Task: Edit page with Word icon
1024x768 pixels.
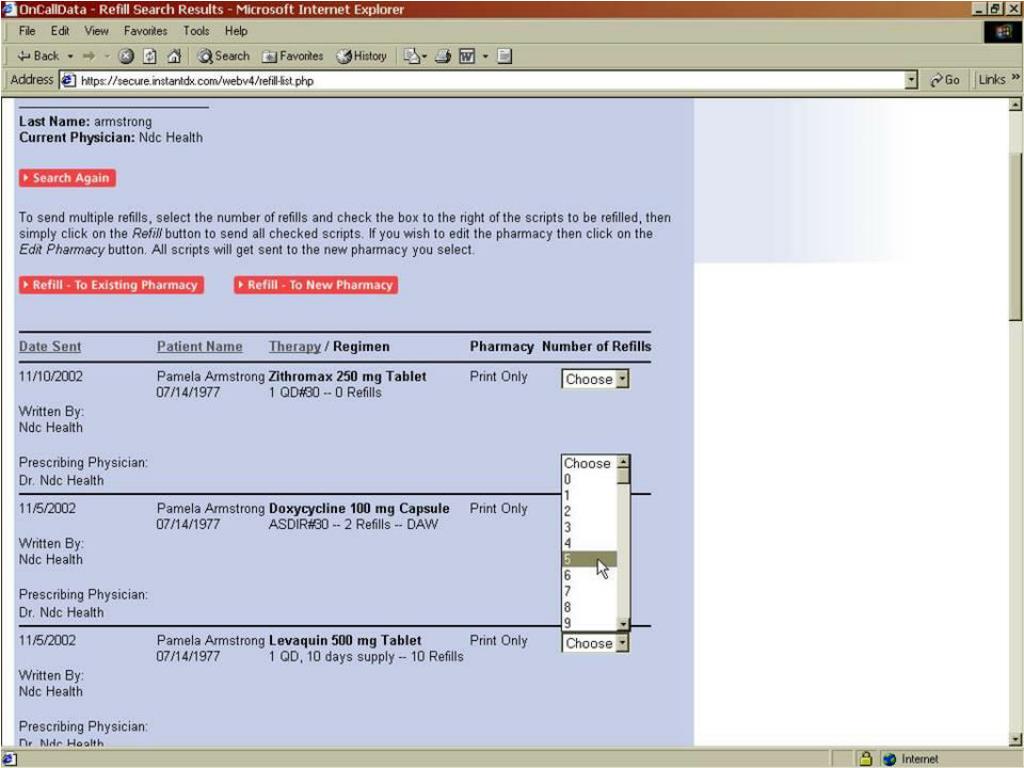Action: click(x=467, y=56)
